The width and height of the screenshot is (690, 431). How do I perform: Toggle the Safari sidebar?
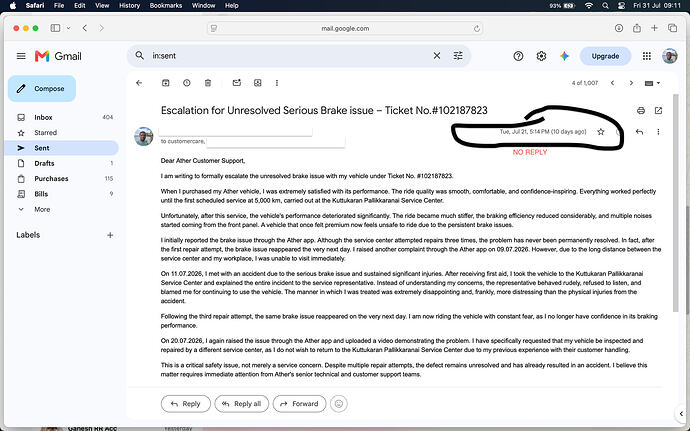pyautogui.click(x=55, y=28)
